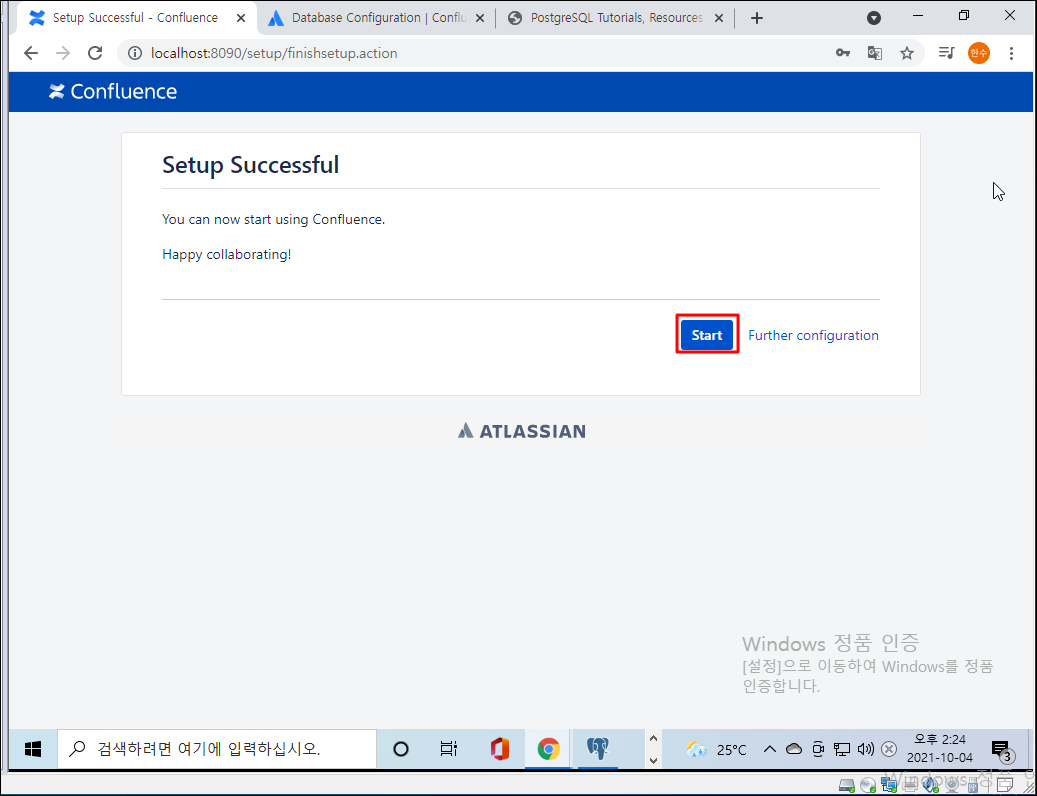The height and width of the screenshot is (796, 1037).
Task: Click the translate page icon
Action: [875, 53]
